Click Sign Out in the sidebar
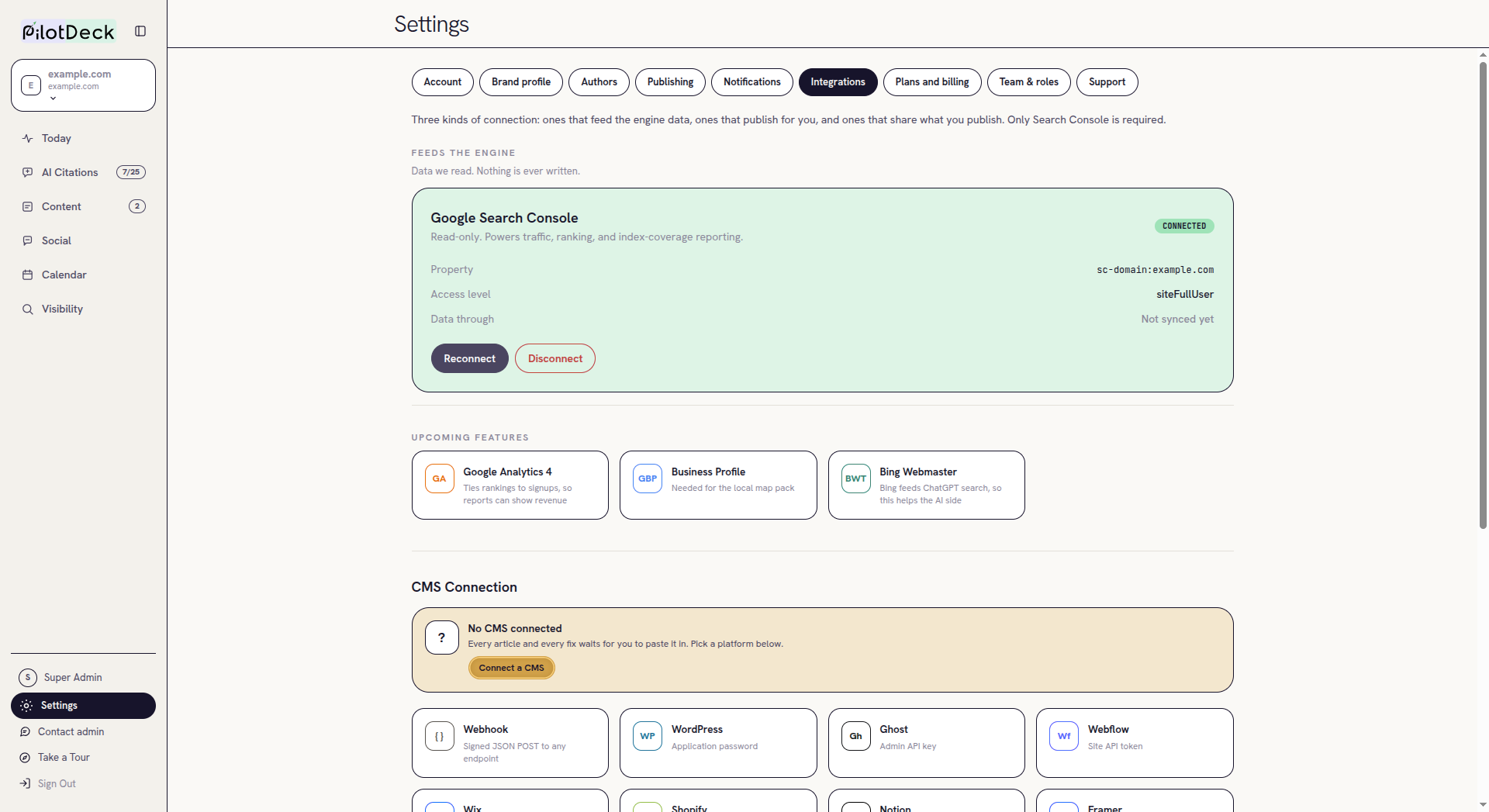1489x812 pixels. (57, 783)
